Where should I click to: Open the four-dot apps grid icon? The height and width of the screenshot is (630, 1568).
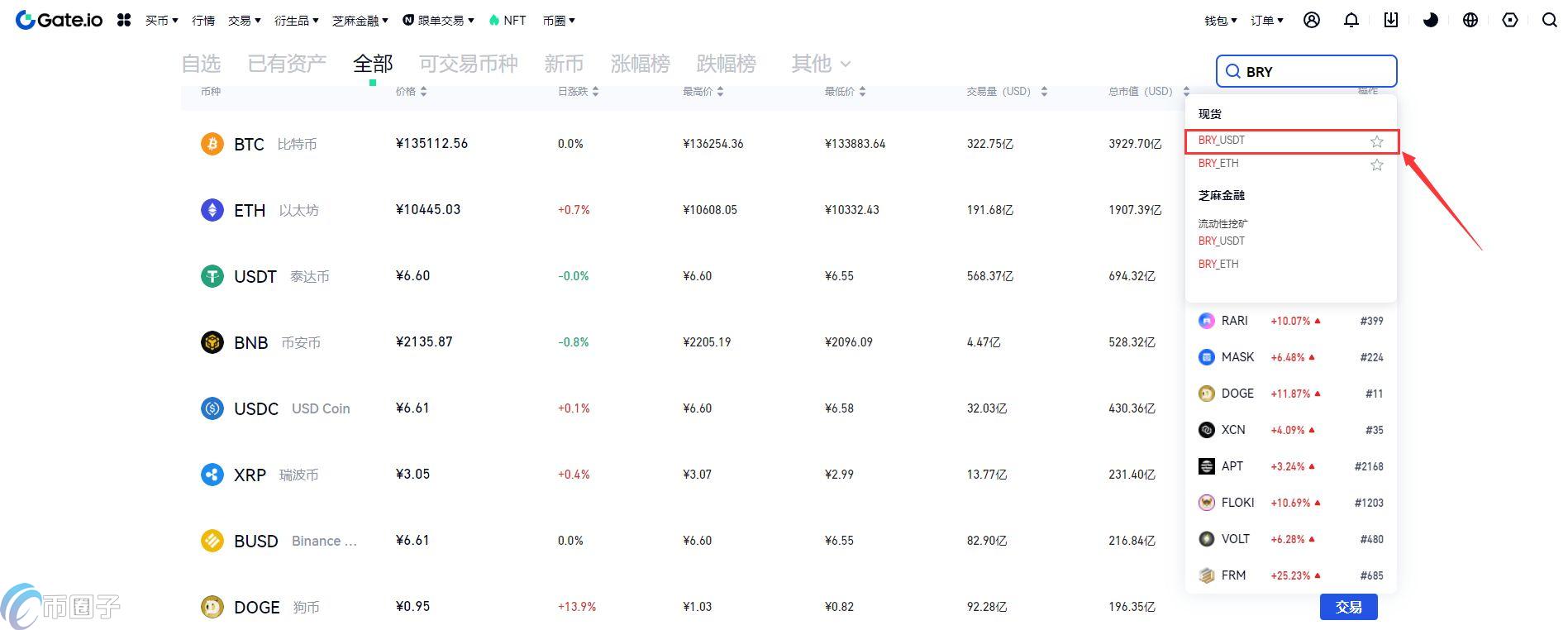point(124,20)
